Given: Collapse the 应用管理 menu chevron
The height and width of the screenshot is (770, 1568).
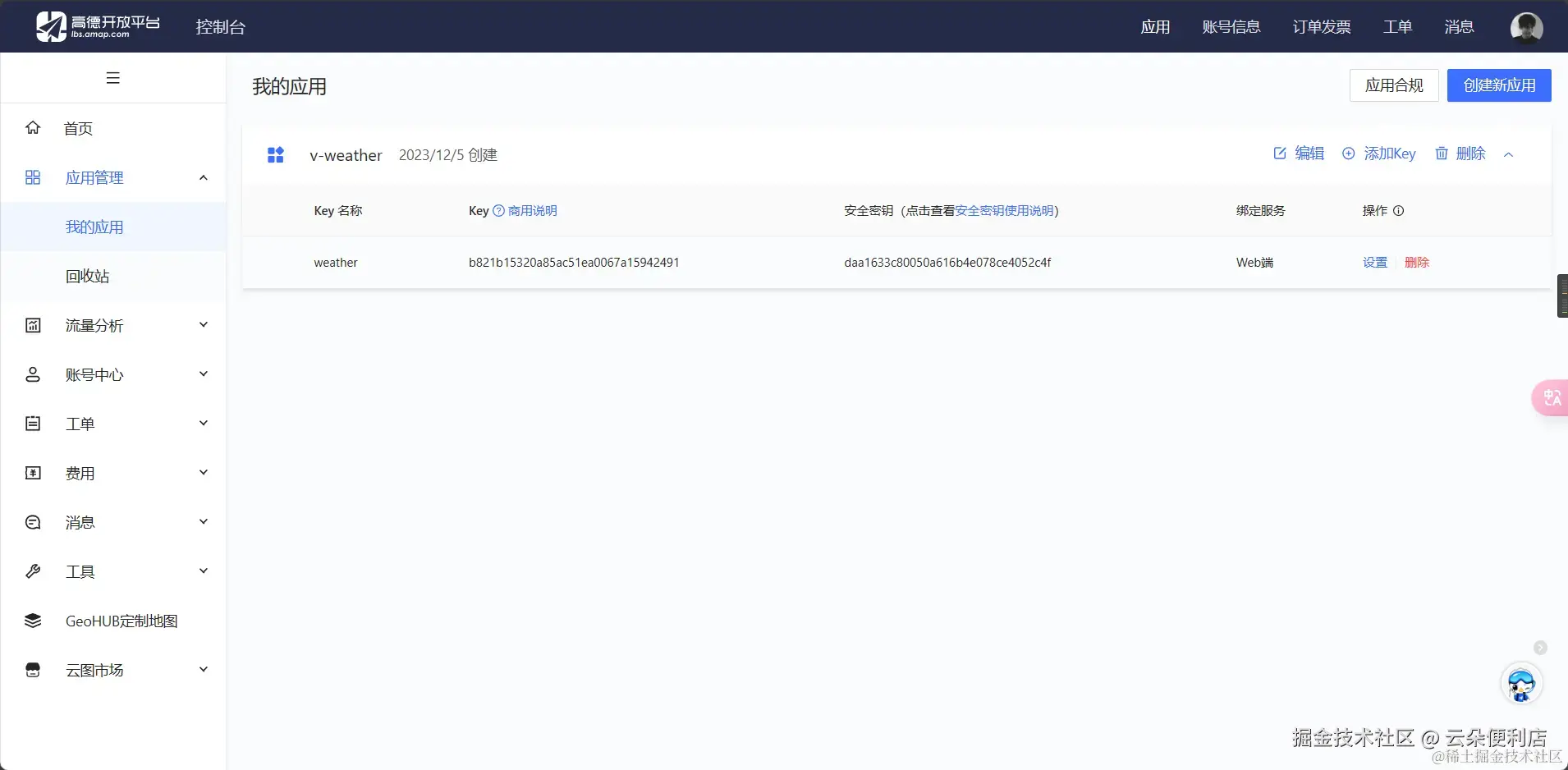Looking at the screenshot, I should (204, 177).
